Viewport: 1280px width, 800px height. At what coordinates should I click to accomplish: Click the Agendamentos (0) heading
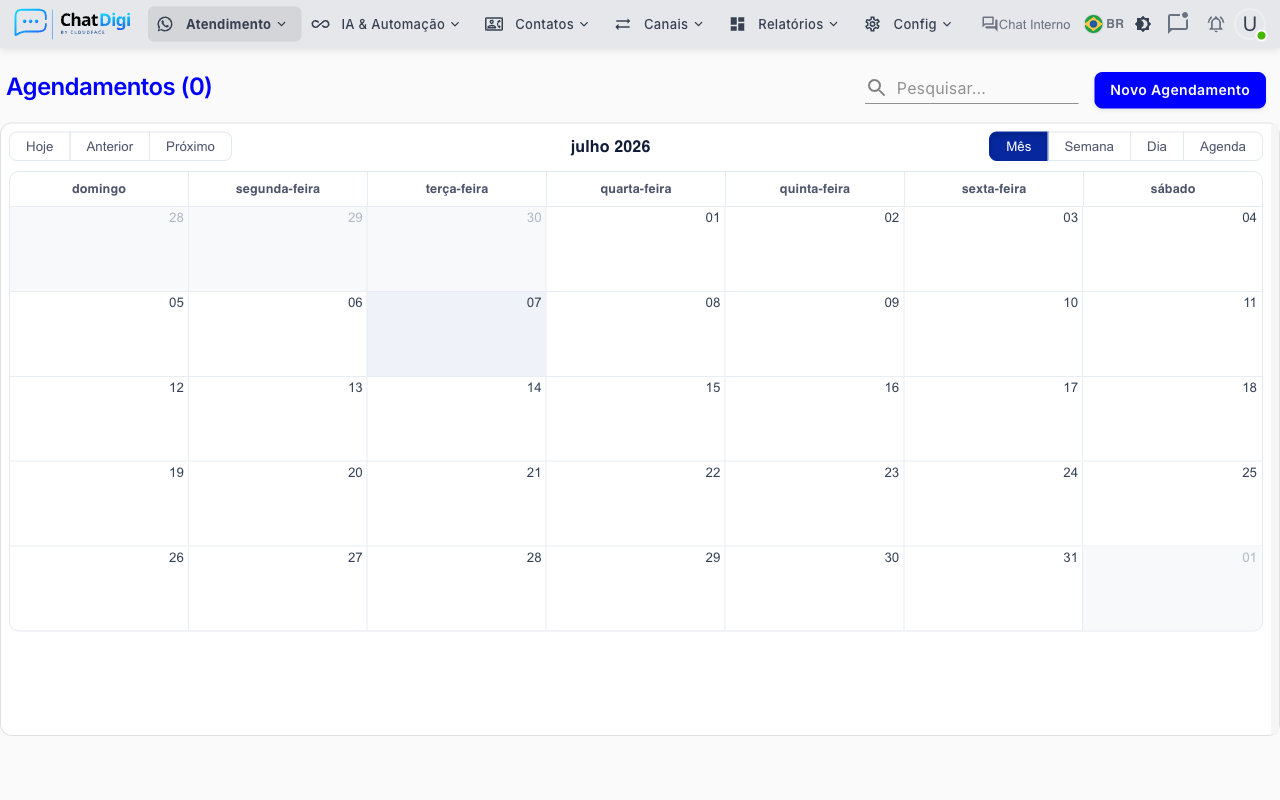click(x=109, y=87)
